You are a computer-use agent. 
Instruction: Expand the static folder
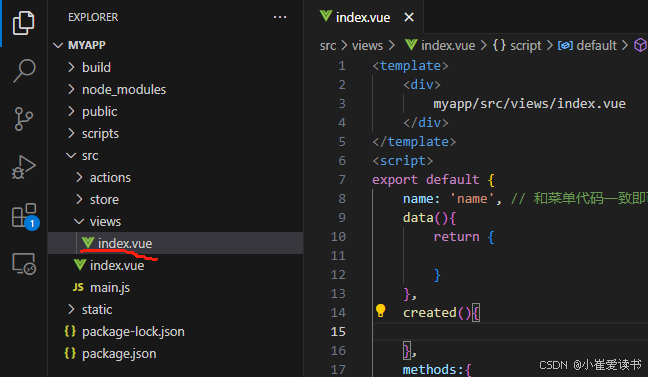[x=71, y=309]
